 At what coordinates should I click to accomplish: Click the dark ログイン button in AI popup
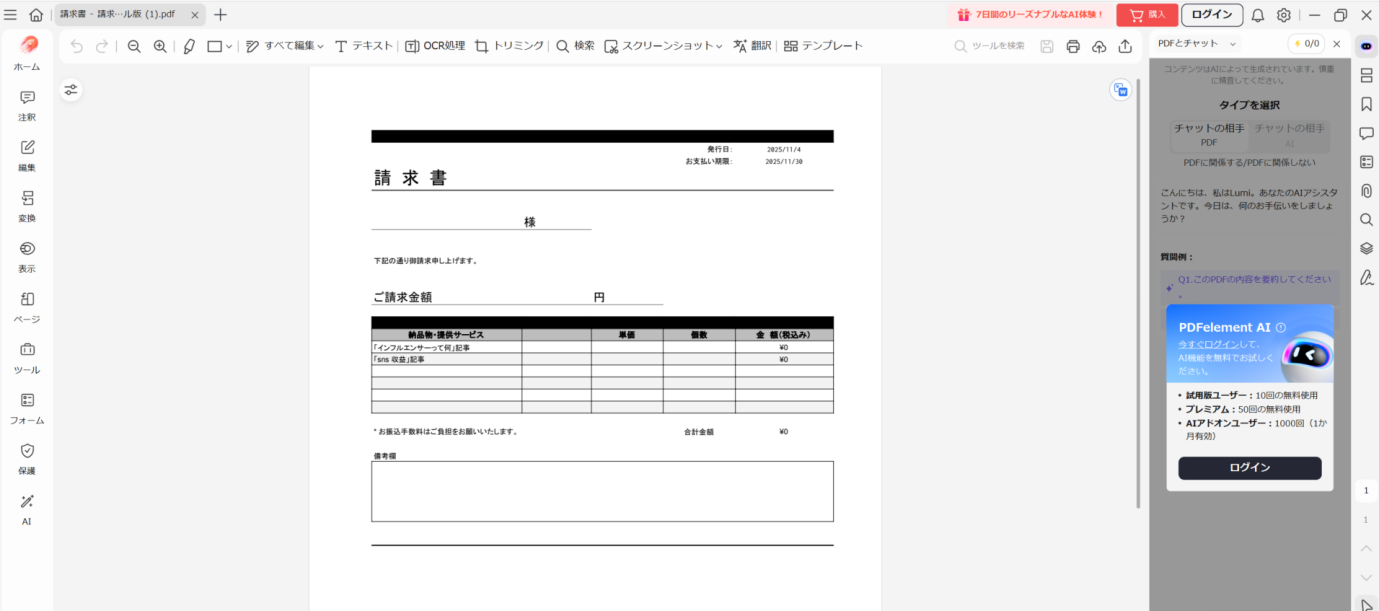point(1249,468)
